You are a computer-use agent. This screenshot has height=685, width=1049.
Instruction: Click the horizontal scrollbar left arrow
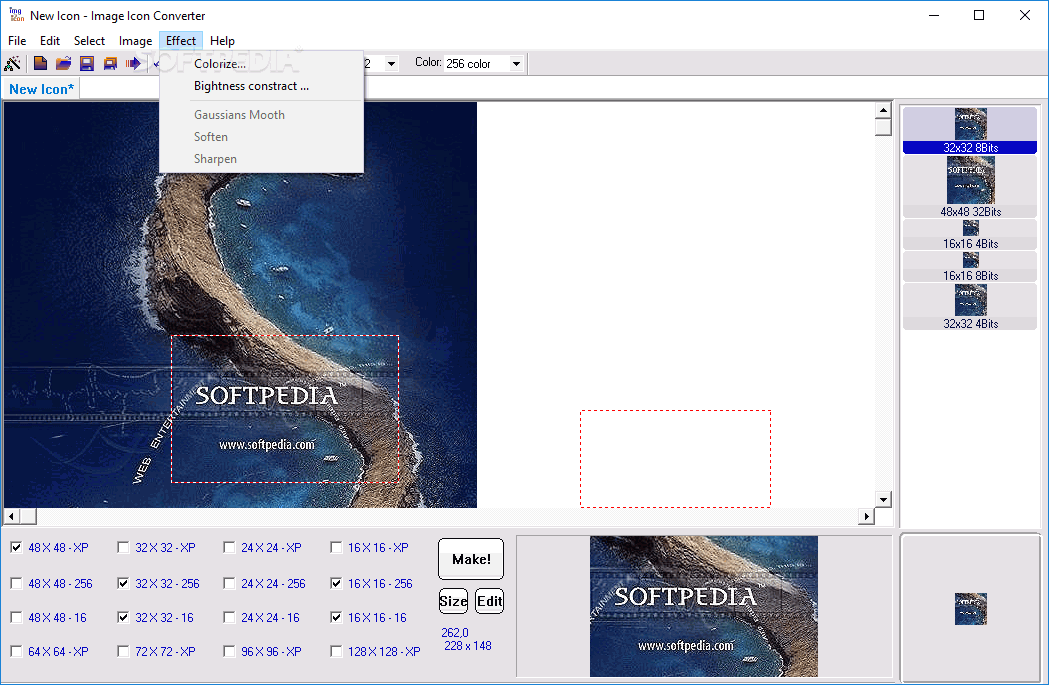[x=11, y=516]
